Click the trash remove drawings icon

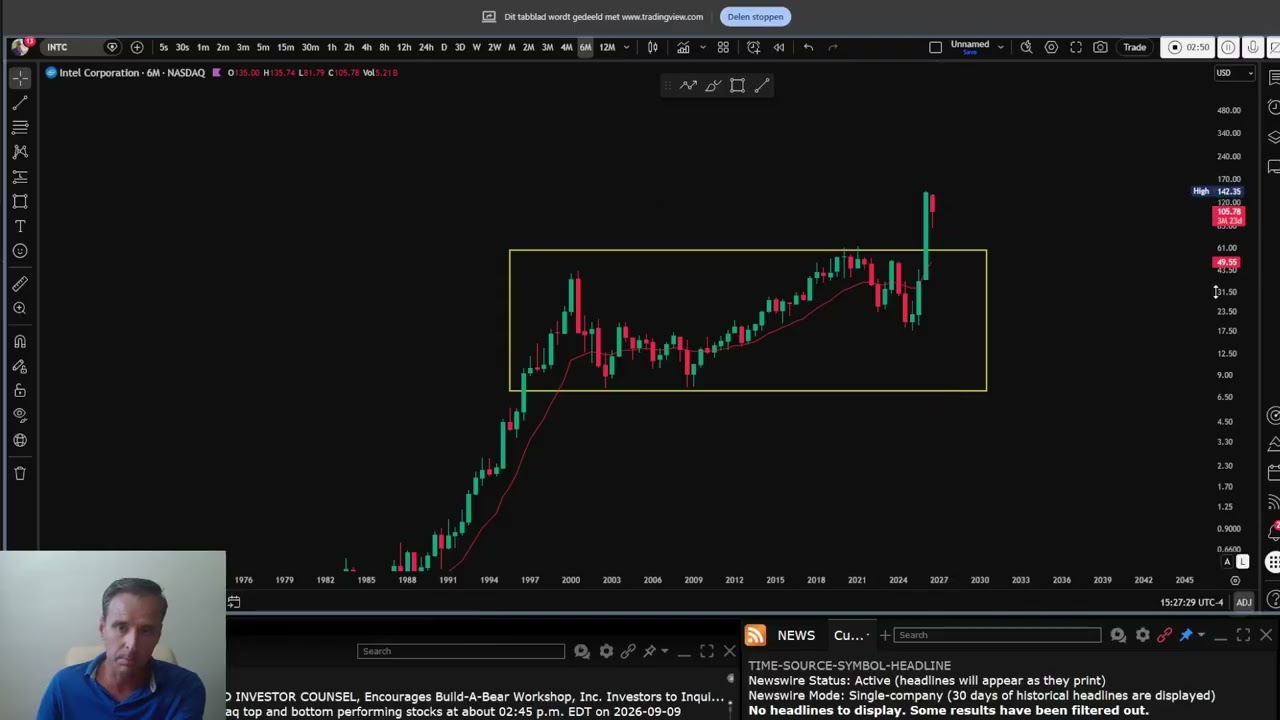click(20, 473)
